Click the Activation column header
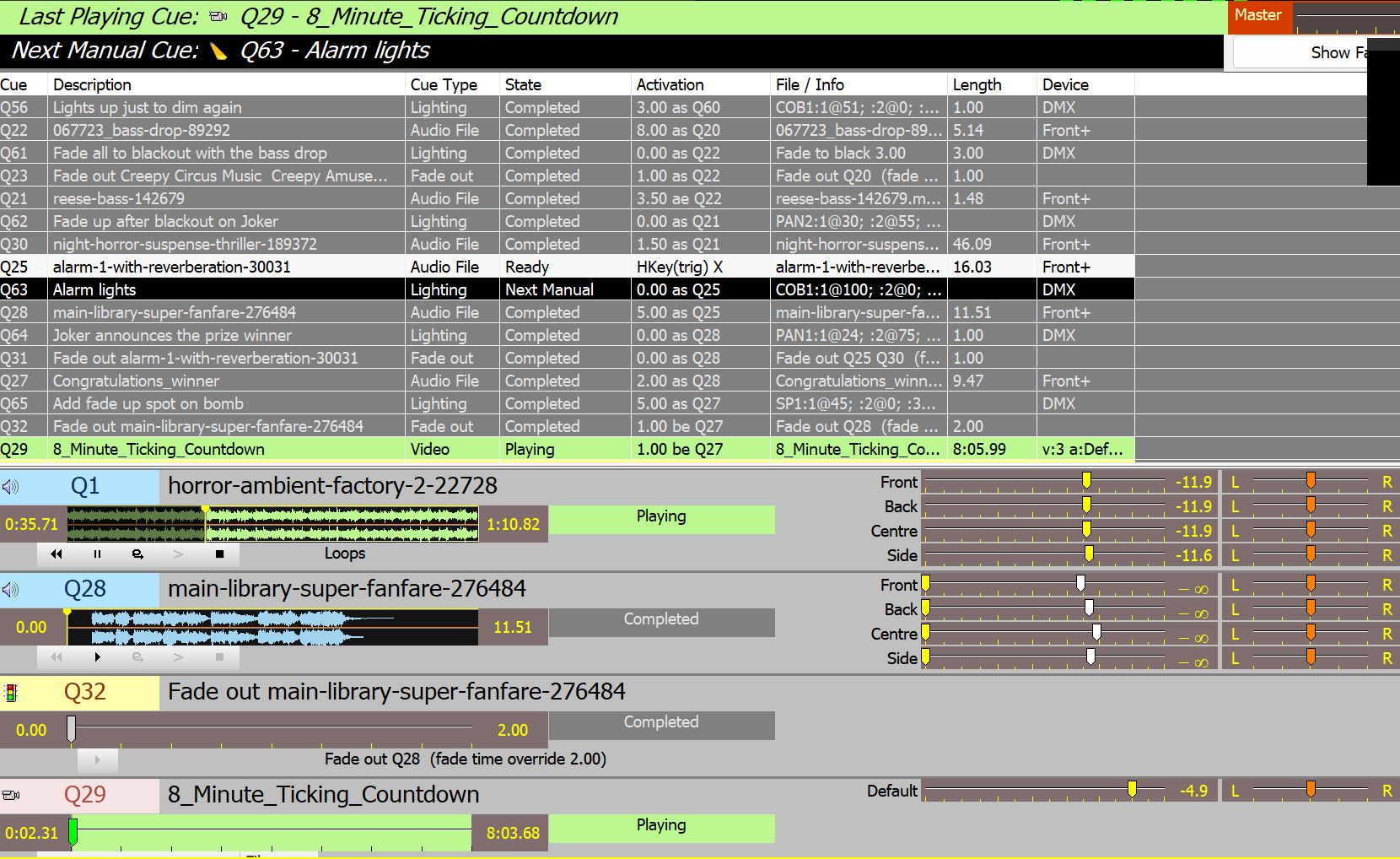1400x859 pixels. [x=670, y=84]
